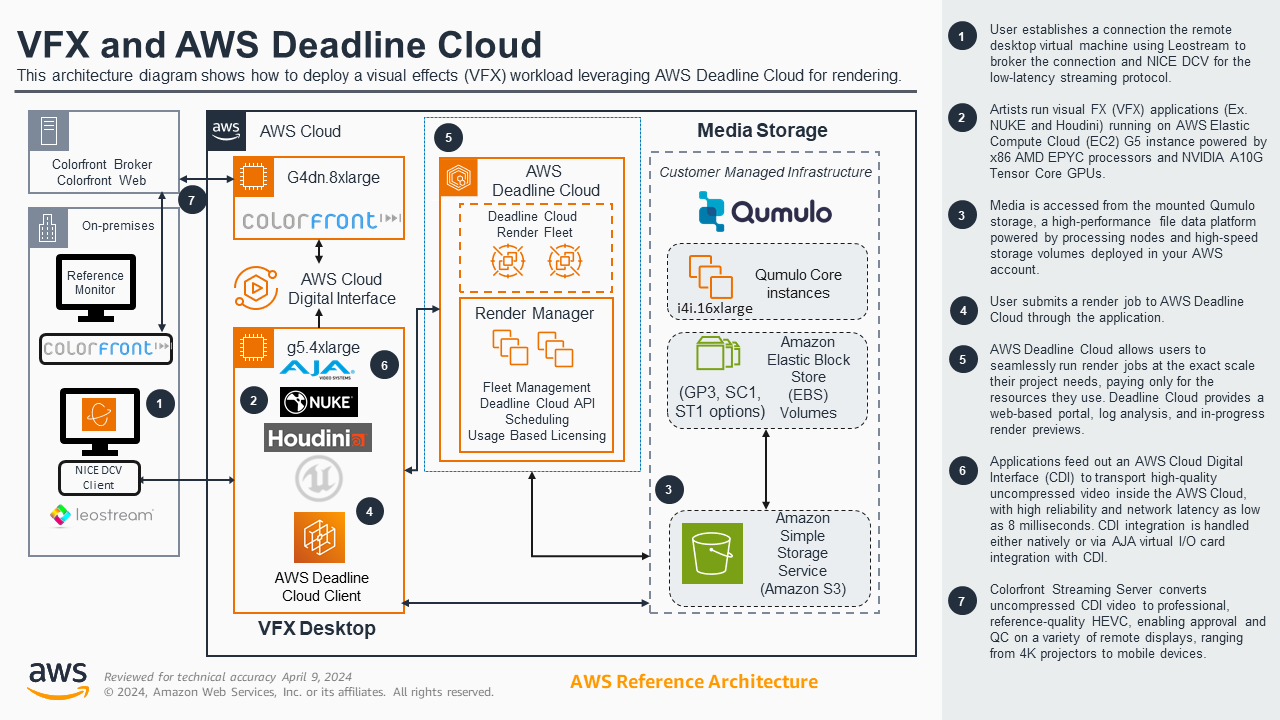Viewport: 1280px width, 720px height.
Task: Click the 'Deadline Cloud API' text
Action: [537, 403]
